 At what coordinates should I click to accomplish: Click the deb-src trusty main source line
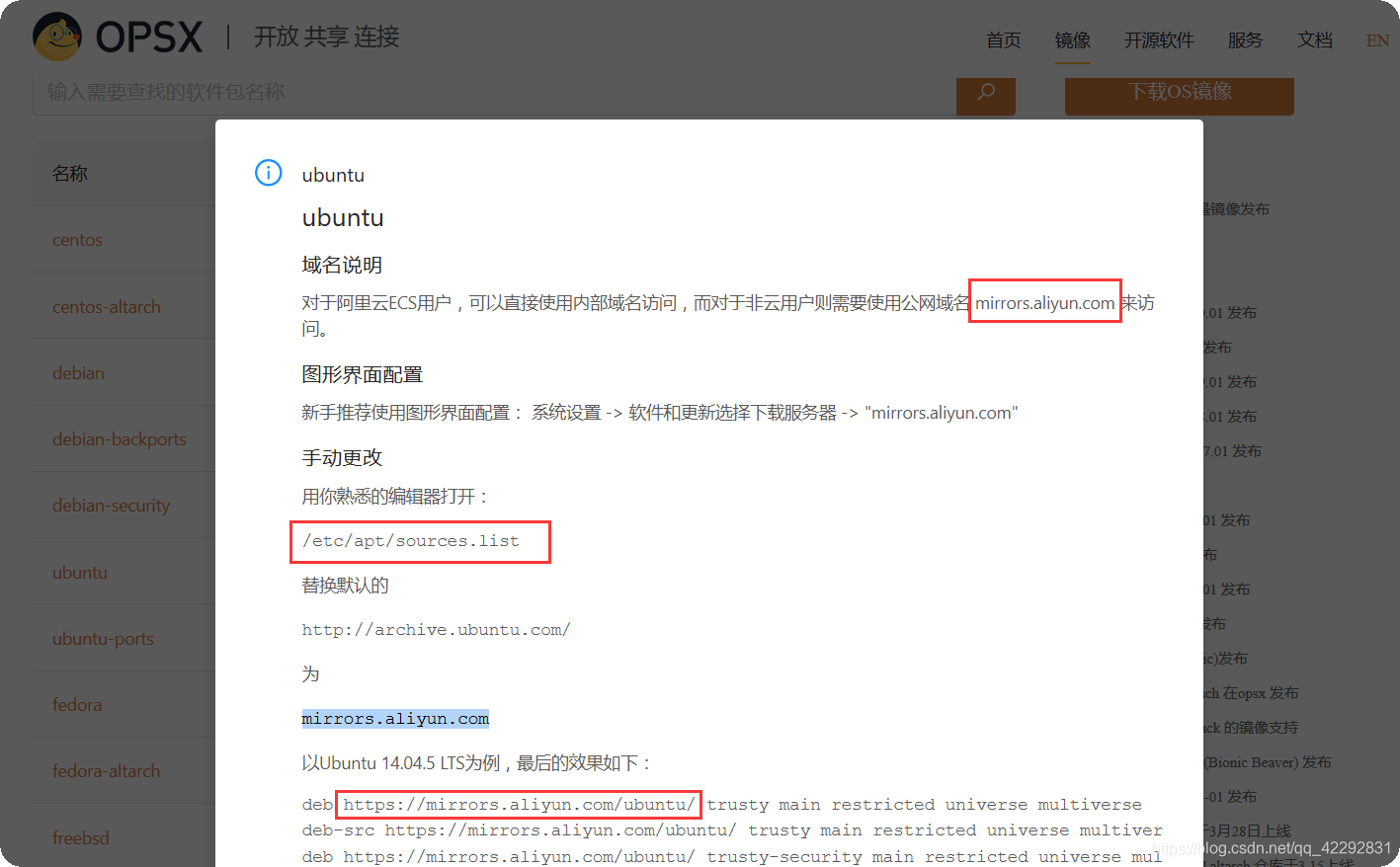click(732, 830)
